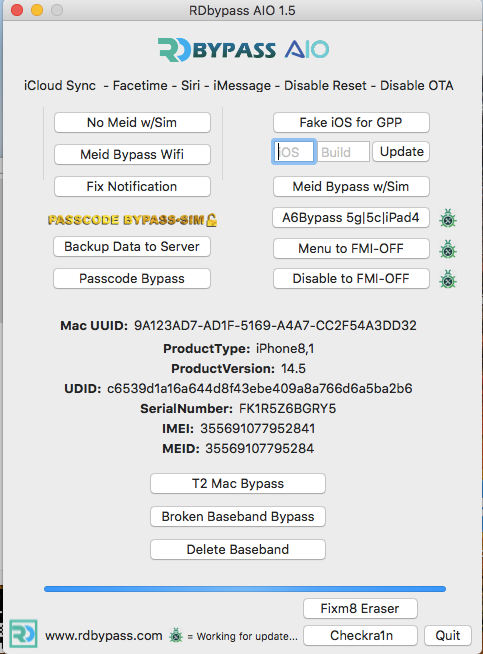
Task: Click the bug icon beside A6Bypass button
Action: pos(448,218)
